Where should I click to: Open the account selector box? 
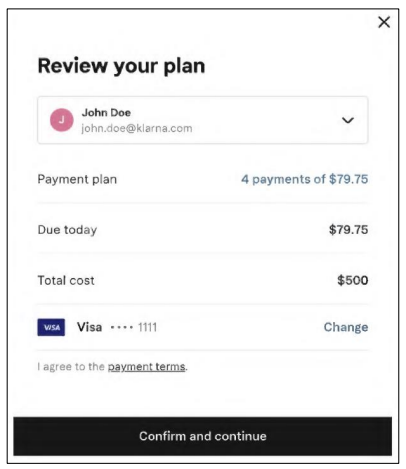203,120
